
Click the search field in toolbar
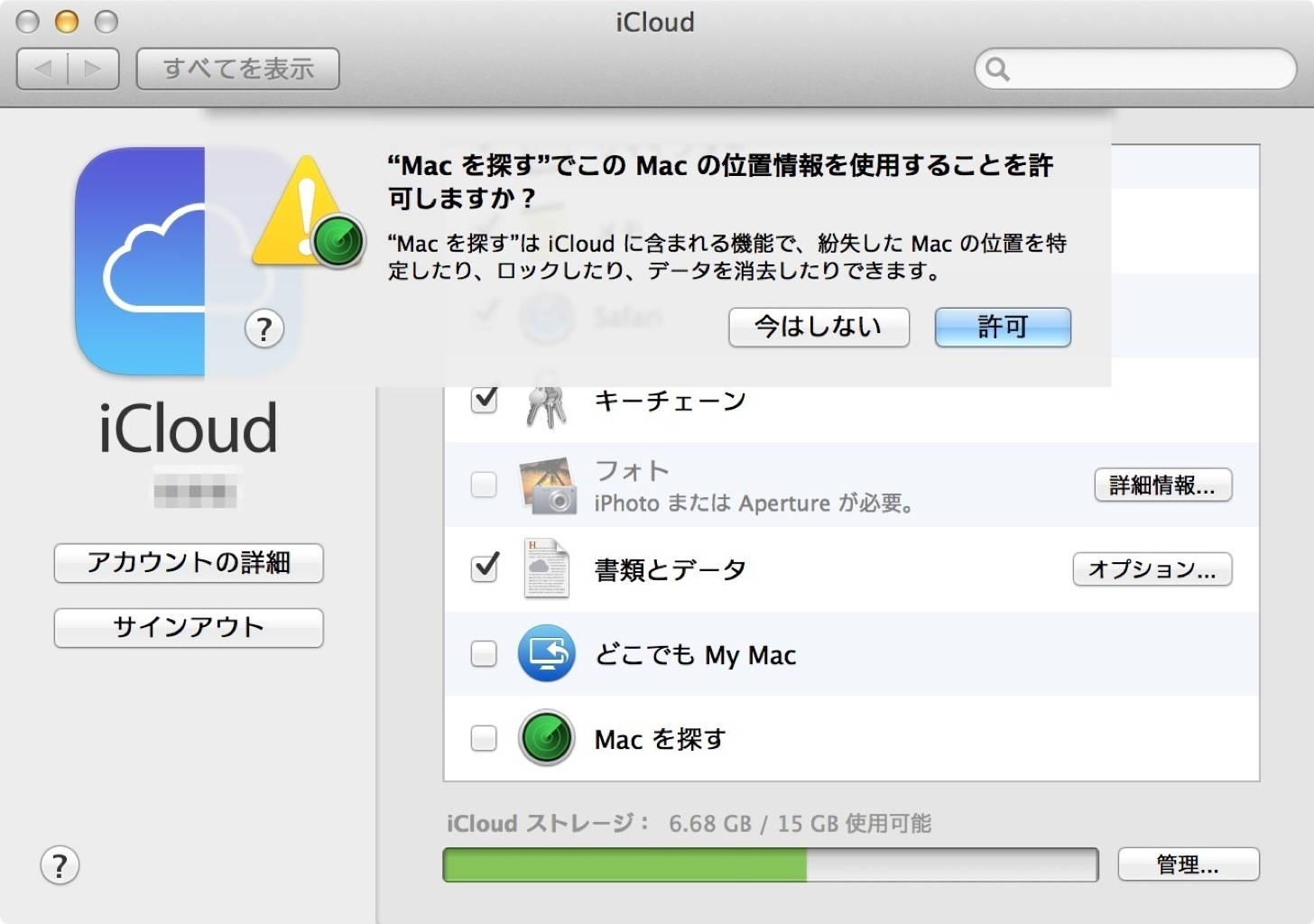(1135, 69)
